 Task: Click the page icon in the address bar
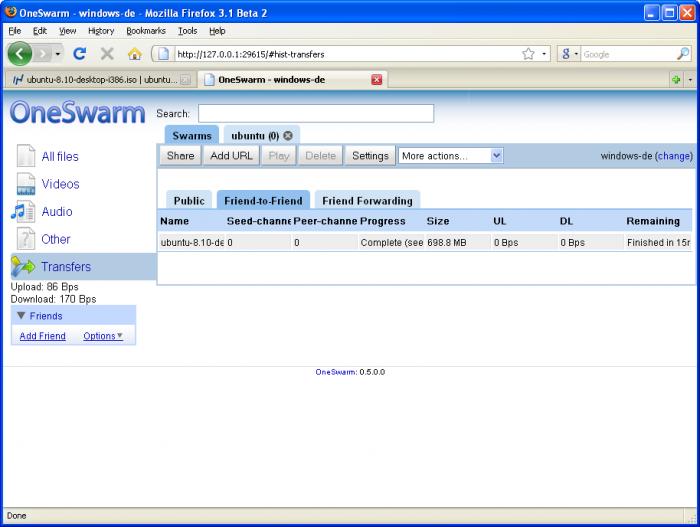(163, 54)
